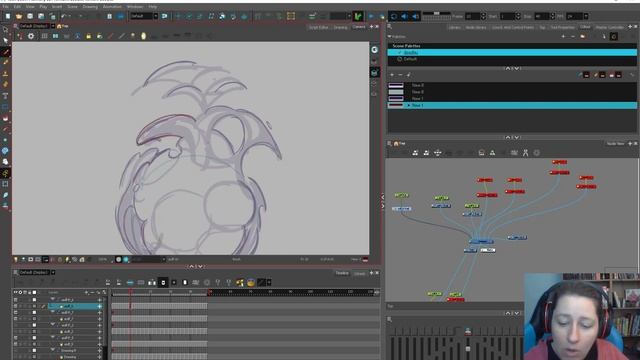Click the Delete layer minus icon in Timeline
640x360 pixels.
click(92, 292)
